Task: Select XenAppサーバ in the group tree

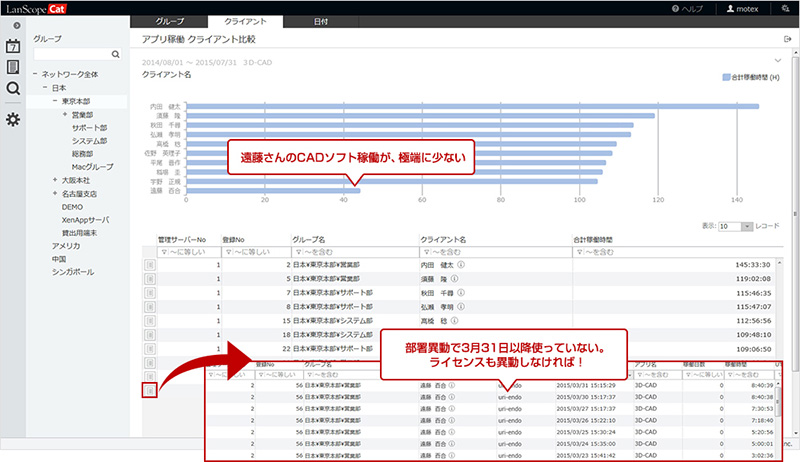Action: [85, 220]
